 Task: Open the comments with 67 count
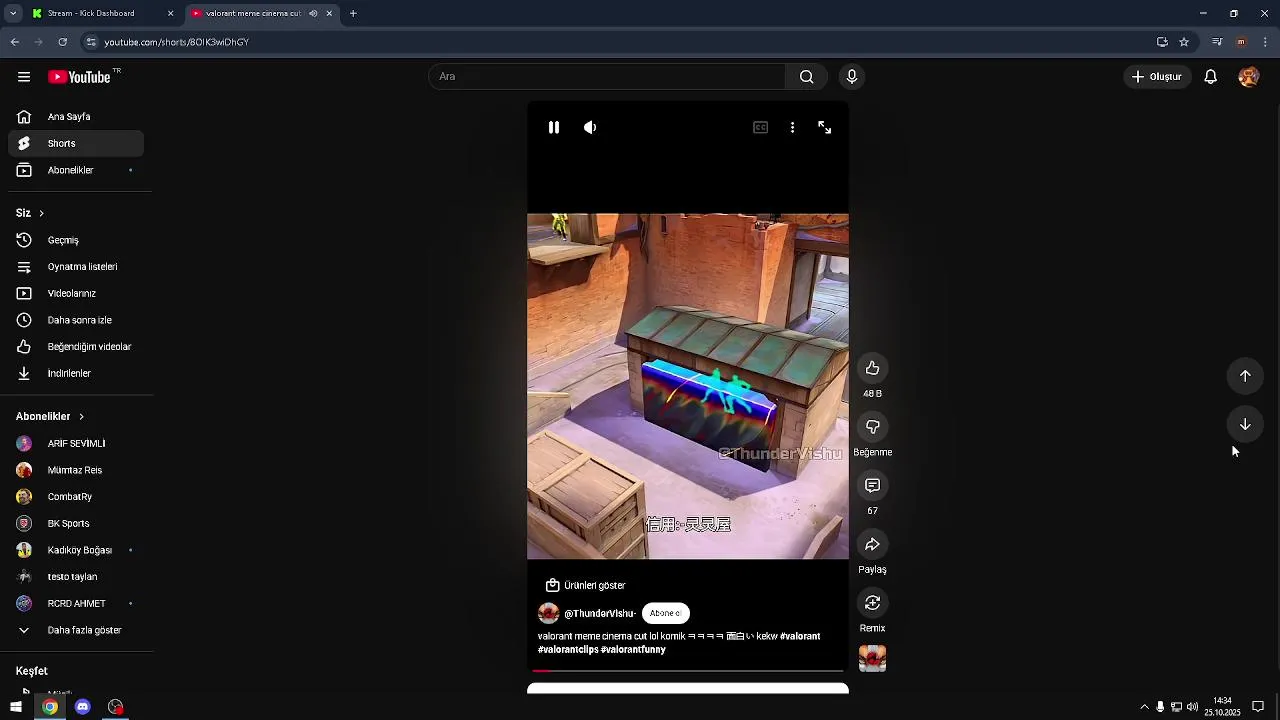(872, 485)
